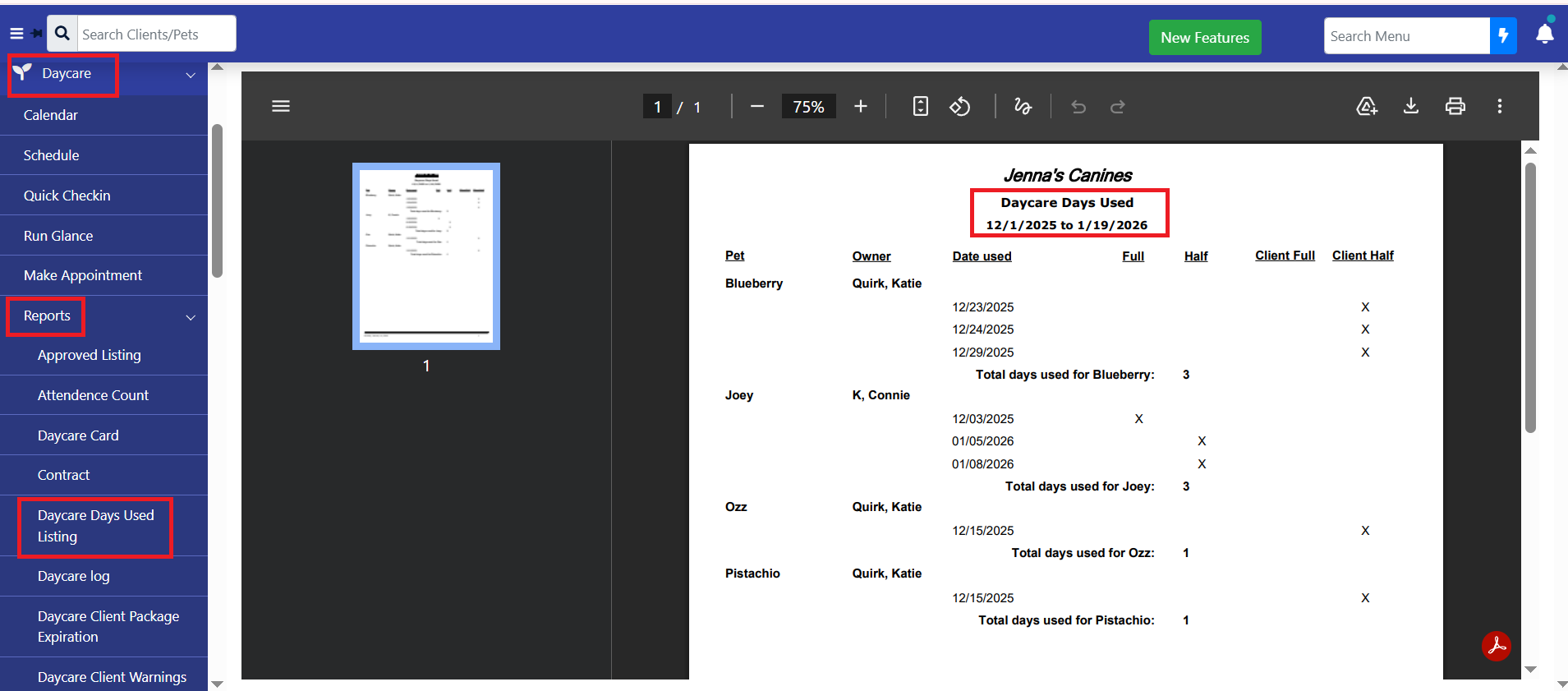The image size is (1568, 691).
Task: Click the 75% zoom level field
Action: [x=808, y=107]
